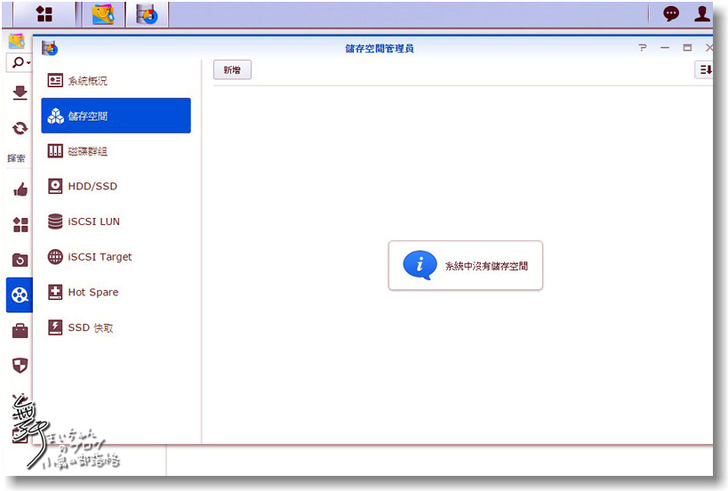The width and height of the screenshot is (728, 491).
Task: Switch to Storage Manager taskbar app
Action: [147, 14]
